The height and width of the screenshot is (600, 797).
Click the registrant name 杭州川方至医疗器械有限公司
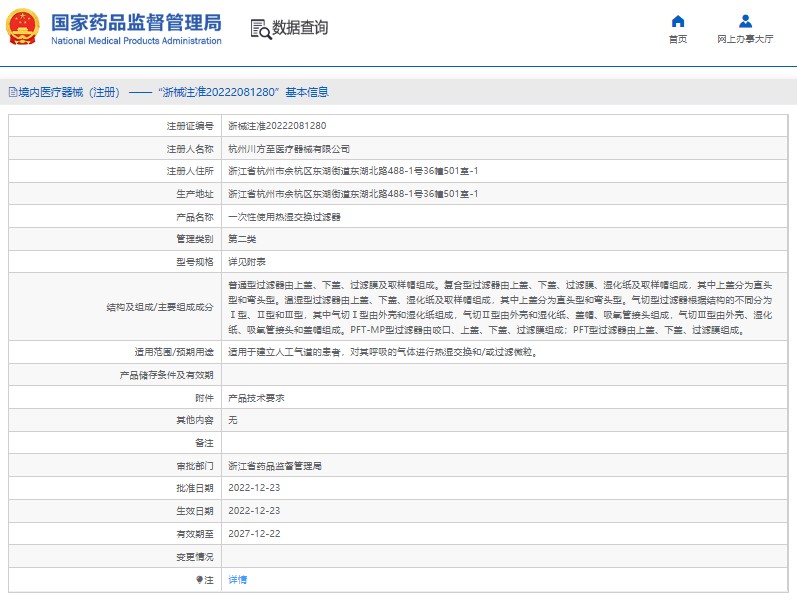pos(289,148)
